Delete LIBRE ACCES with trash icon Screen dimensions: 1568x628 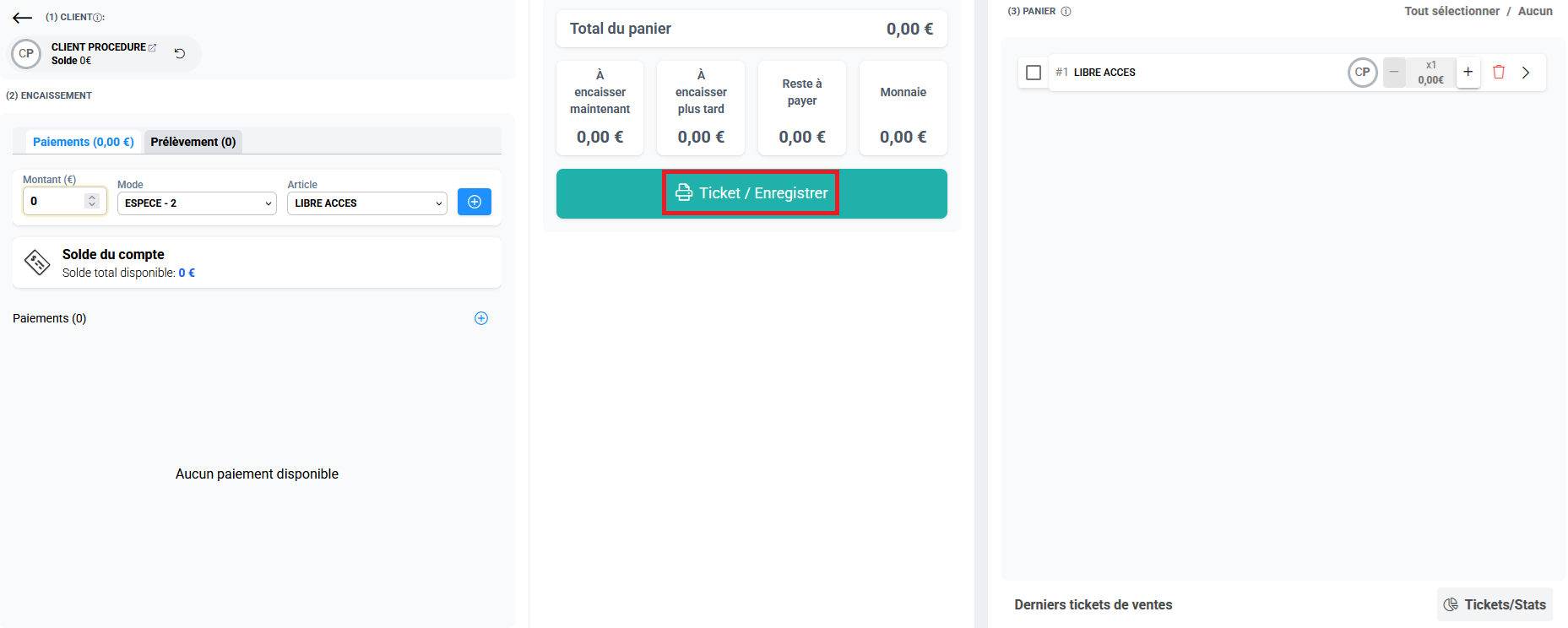pyautogui.click(x=1499, y=73)
